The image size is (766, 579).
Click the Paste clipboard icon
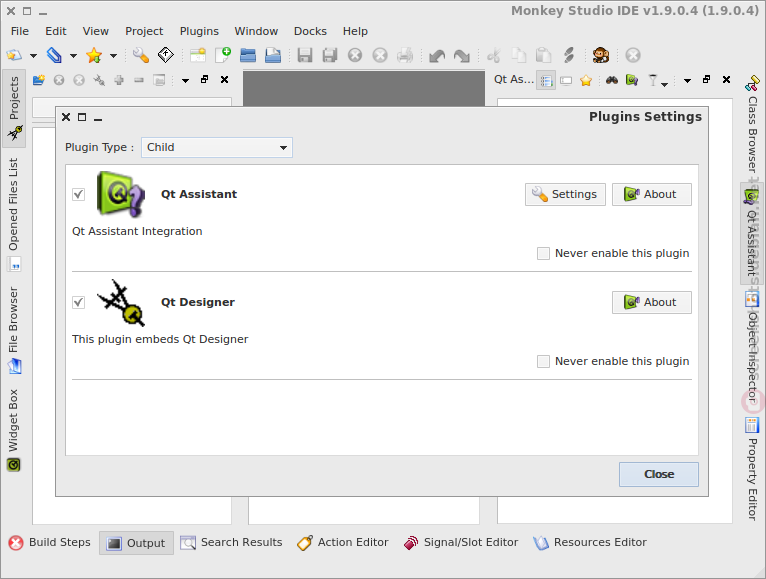pyautogui.click(x=543, y=55)
